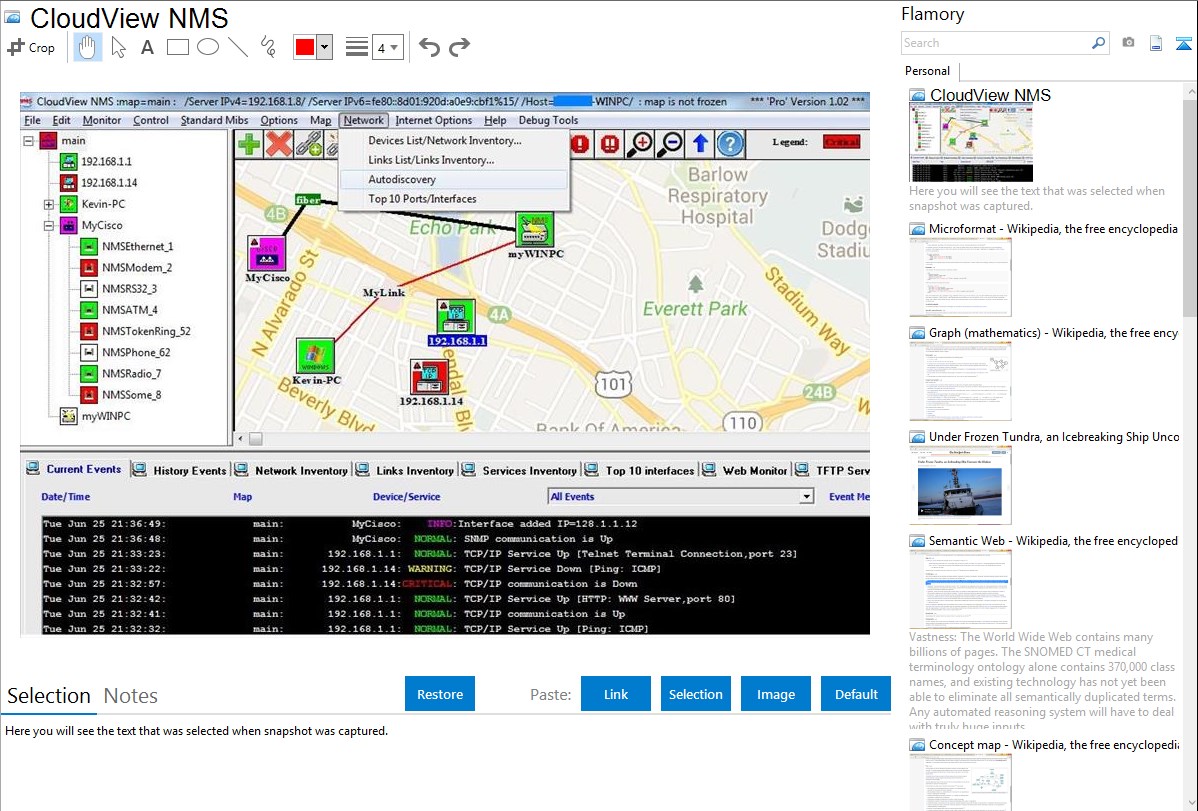The width and height of the screenshot is (1198, 811).
Task: Switch to the Notes tab
Action: [x=131, y=696]
